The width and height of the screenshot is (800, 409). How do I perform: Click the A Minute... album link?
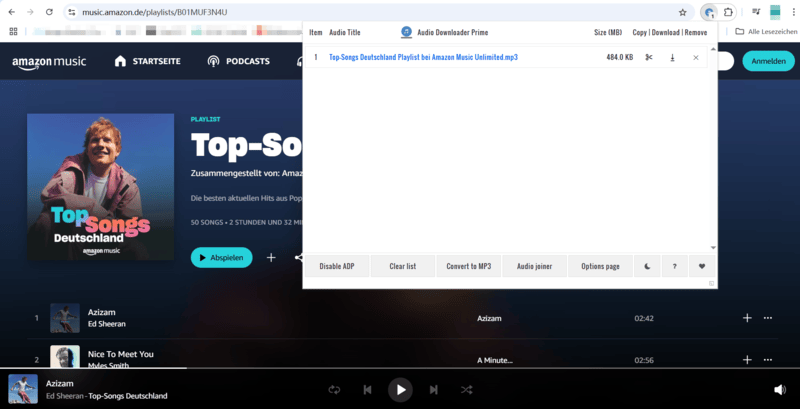pyautogui.click(x=494, y=361)
